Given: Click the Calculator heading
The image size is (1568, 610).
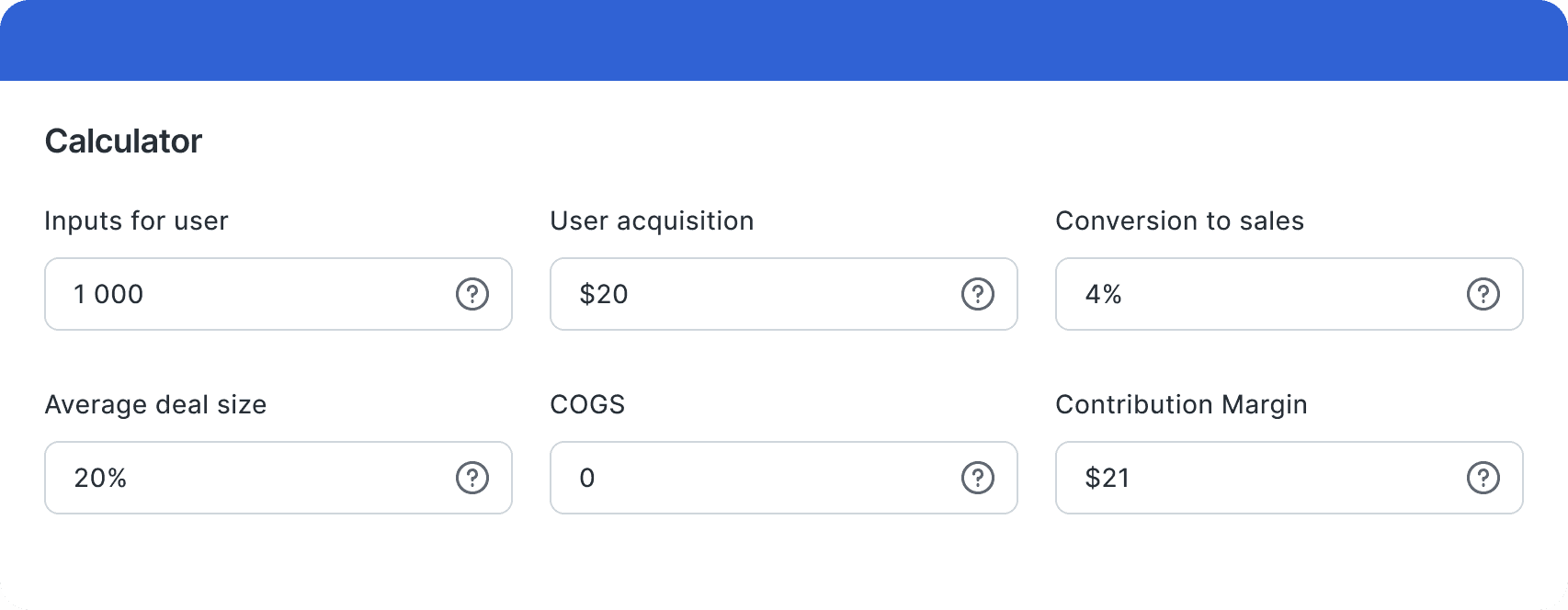Looking at the screenshot, I should point(123,141).
